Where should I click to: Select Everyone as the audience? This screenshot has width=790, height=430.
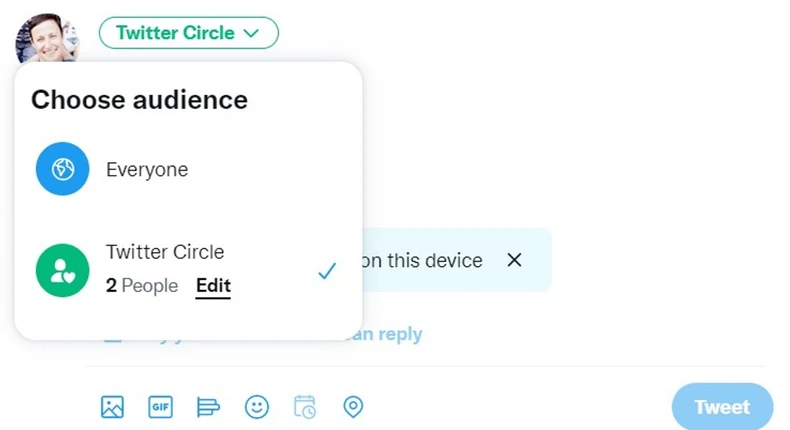pyautogui.click(x=147, y=170)
